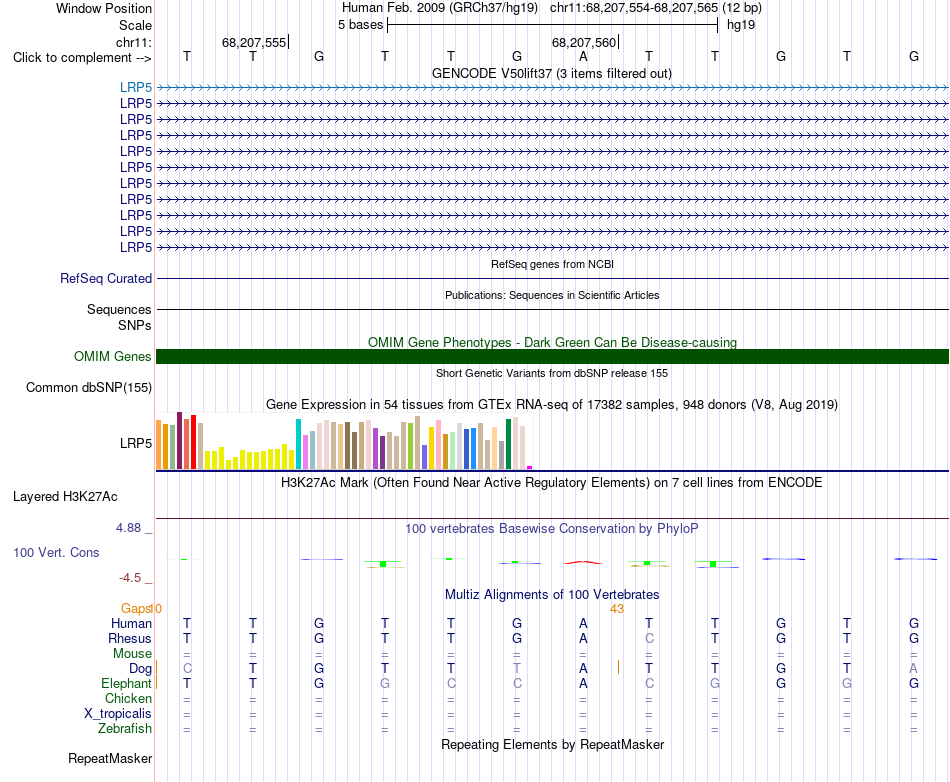Select the dark green OMIM Genes bar
The height and width of the screenshot is (782, 950).
tap(552, 357)
